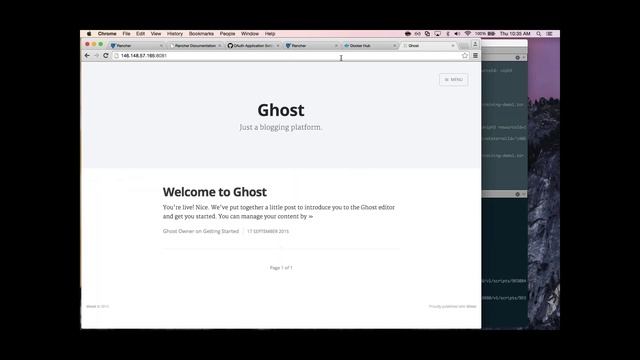Click the battery status icon
This screenshot has height=360, width=640.
point(491,34)
